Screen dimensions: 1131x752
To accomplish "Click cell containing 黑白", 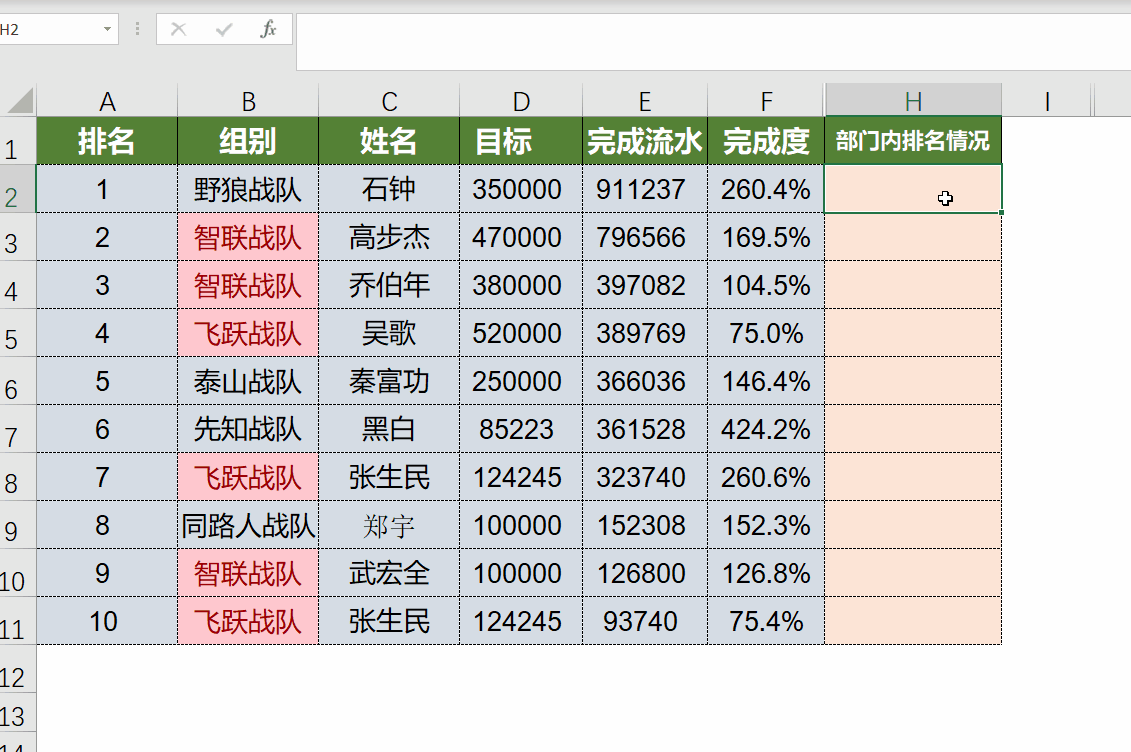I will click(x=389, y=429).
